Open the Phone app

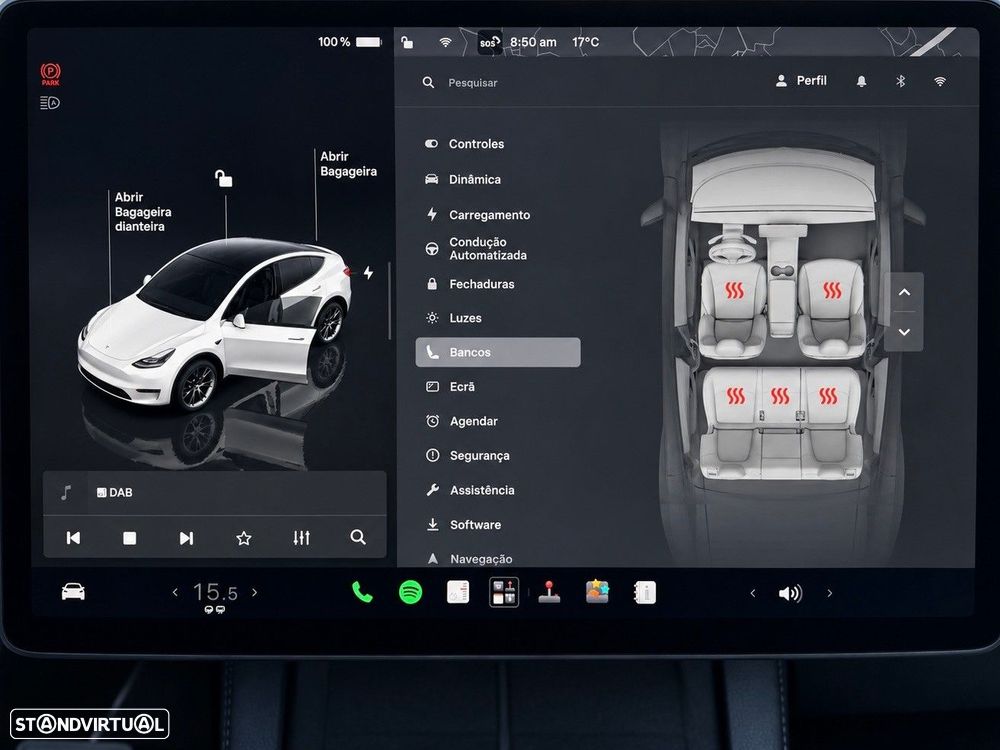coord(362,592)
